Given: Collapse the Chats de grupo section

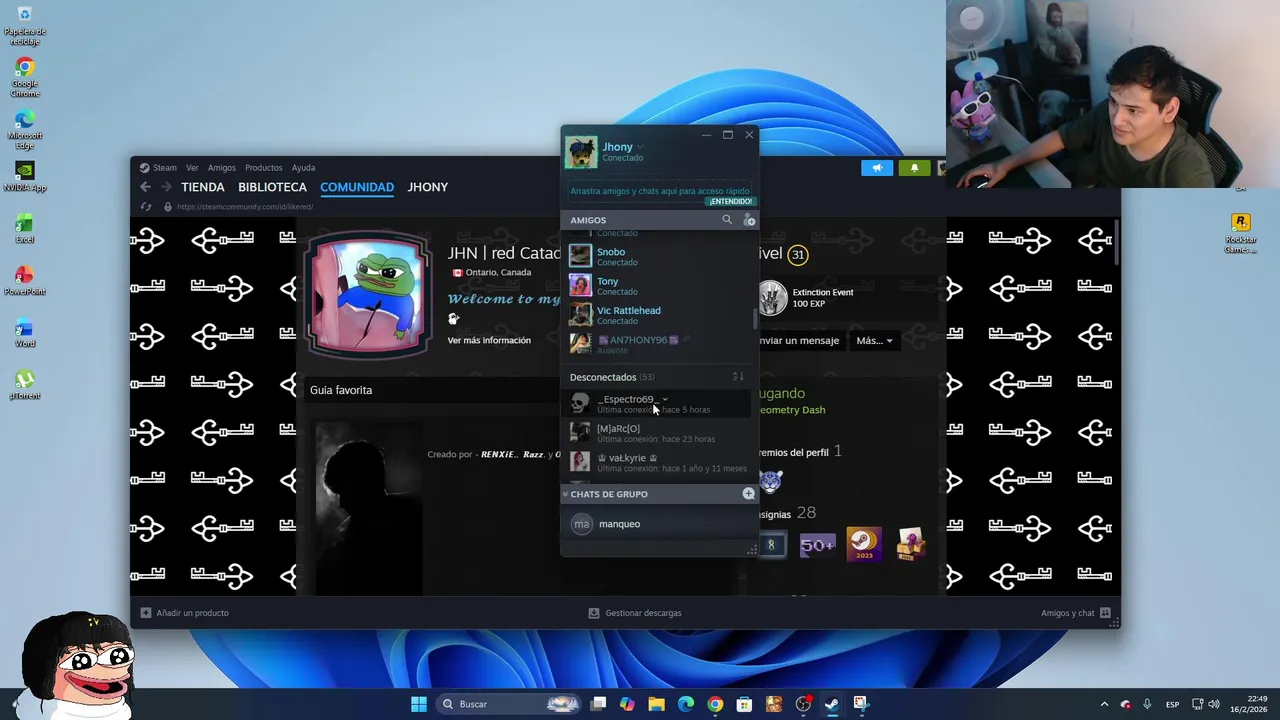Looking at the screenshot, I should (x=565, y=494).
